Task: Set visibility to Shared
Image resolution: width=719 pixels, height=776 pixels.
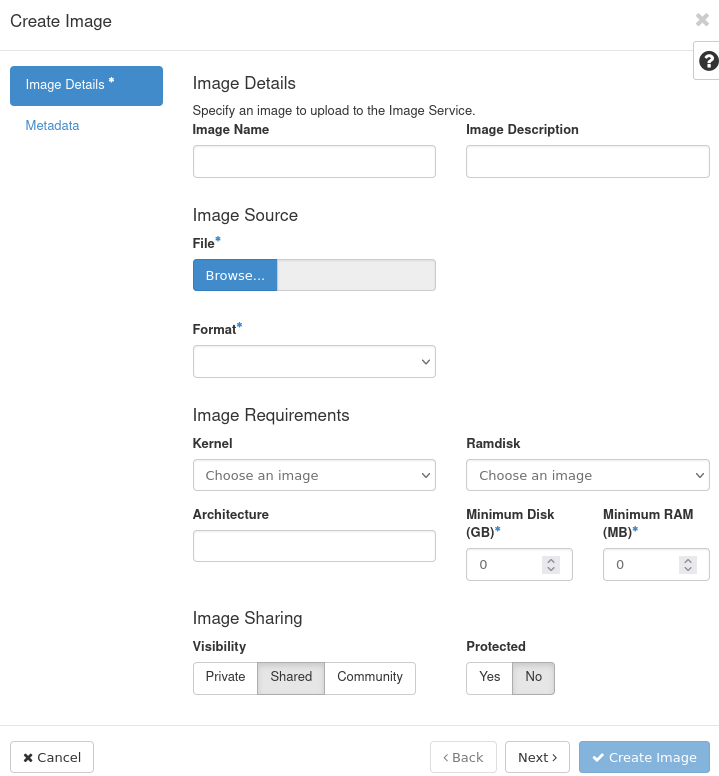Action: pos(291,677)
